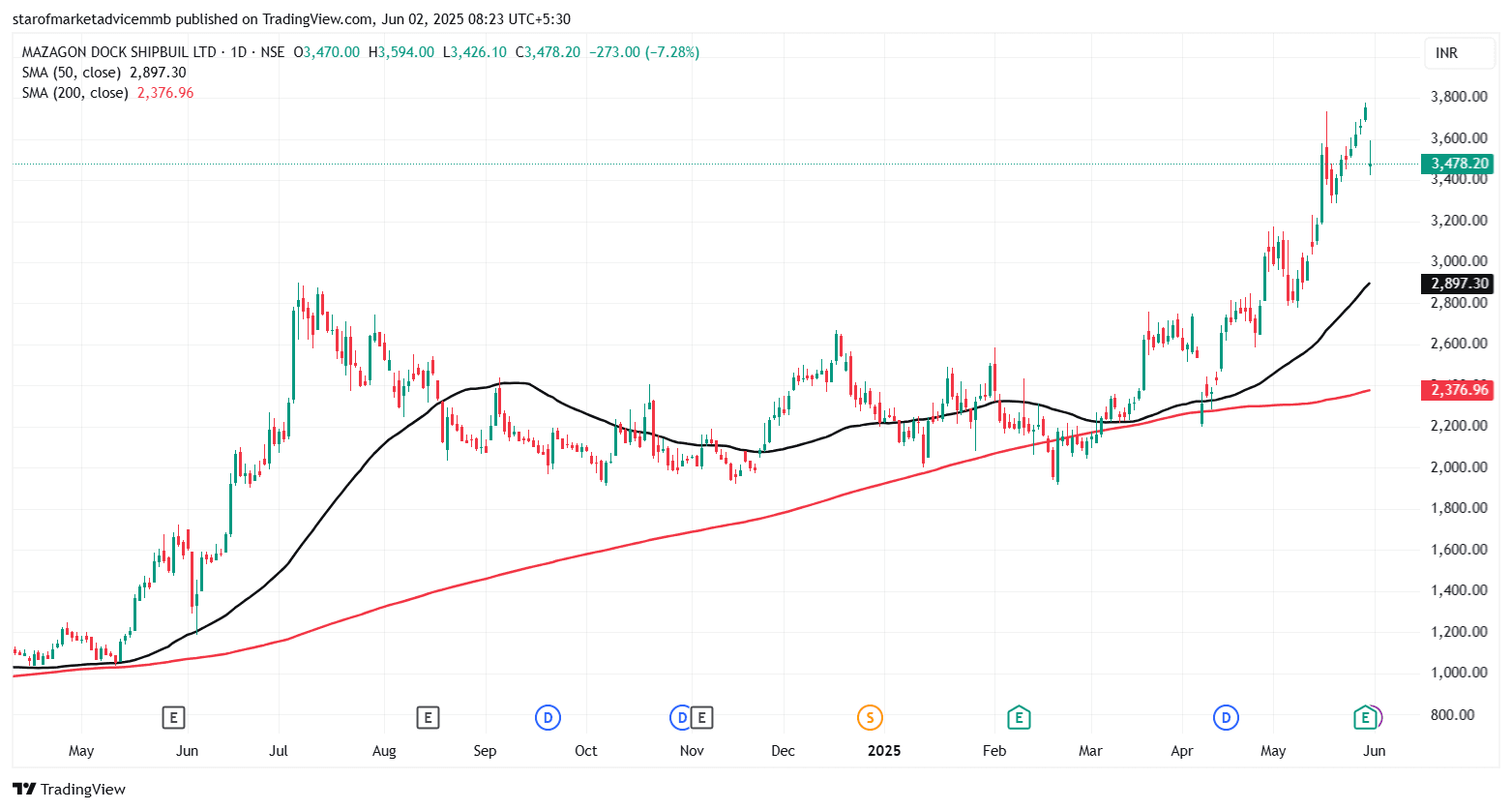Click the open value O3,470.00 in the legend
The height and width of the screenshot is (810, 1512).
(327, 52)
